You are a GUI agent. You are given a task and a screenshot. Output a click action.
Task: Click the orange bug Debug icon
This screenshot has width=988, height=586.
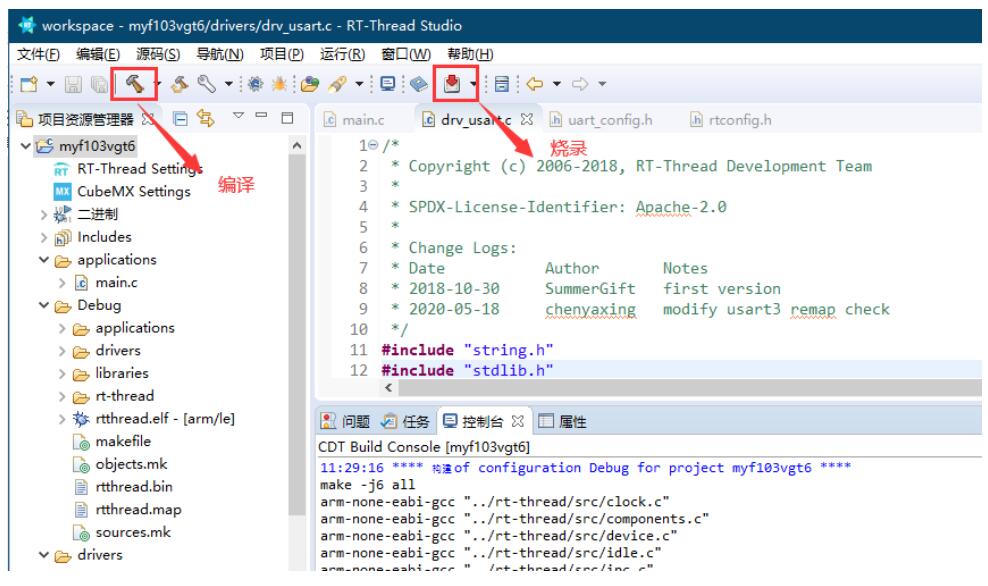(x=279, y=84)
